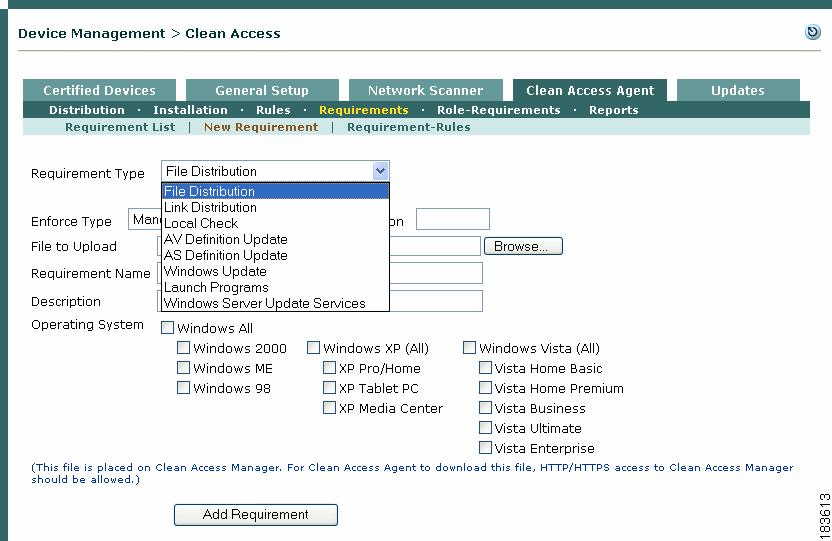The width and height of the screenshot is (832, 541).
Task: Check the Windows ME checkbox
Action: pyautogui.click(x=183, y=368)
